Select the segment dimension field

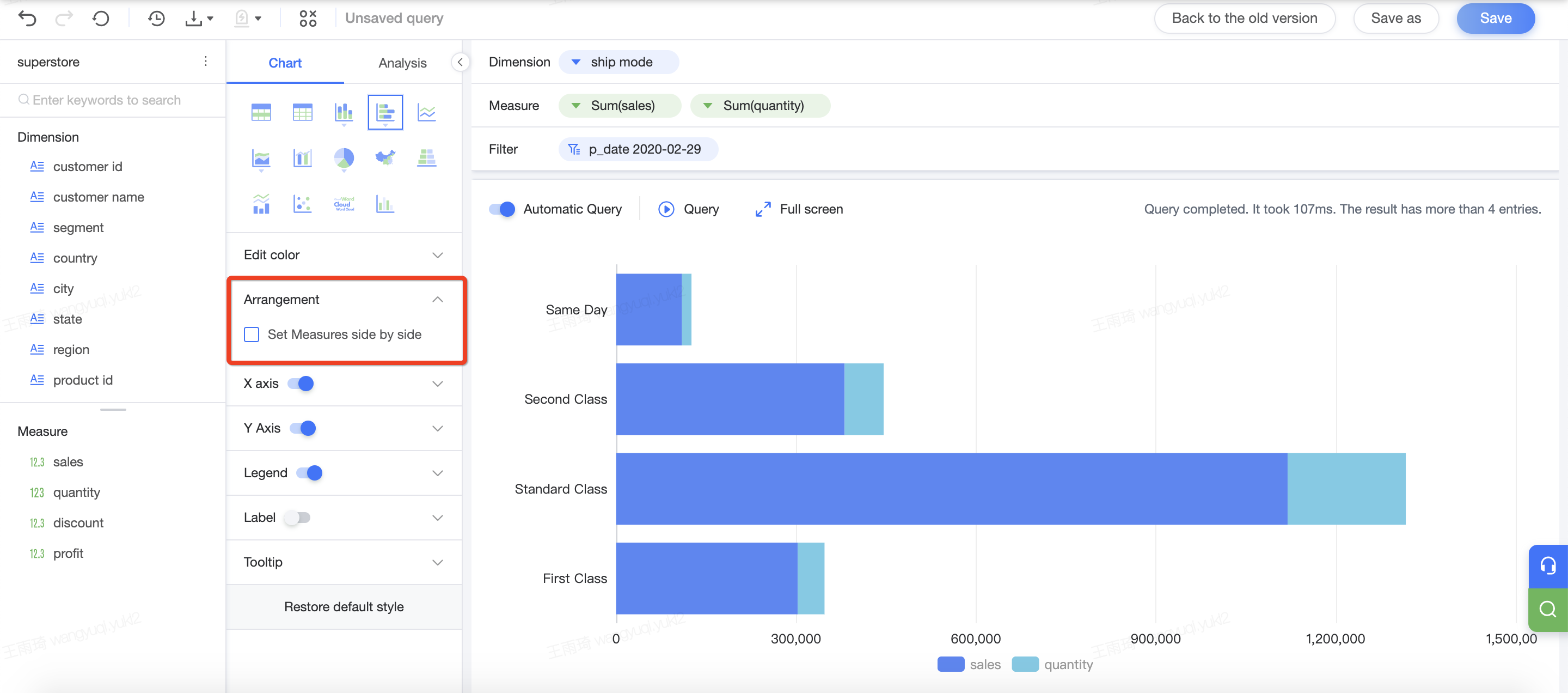click(x=78, y=228)
